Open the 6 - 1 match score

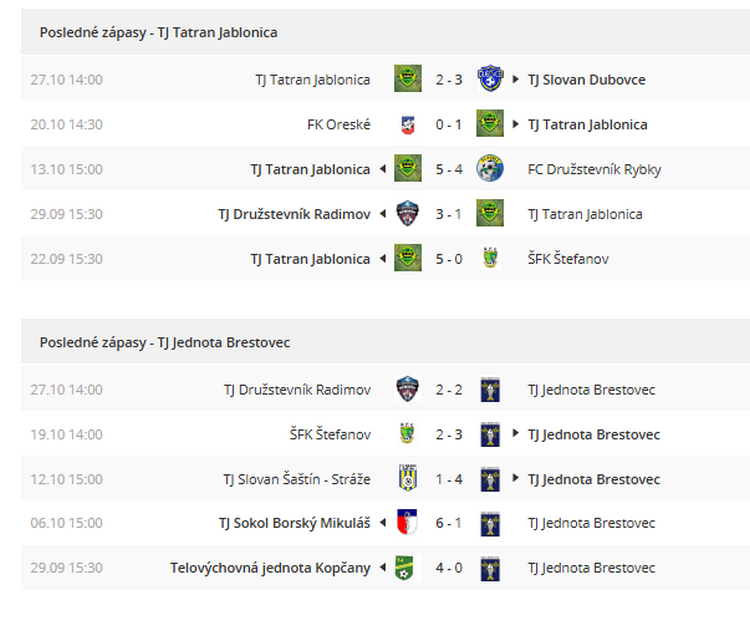pos(449,523)
